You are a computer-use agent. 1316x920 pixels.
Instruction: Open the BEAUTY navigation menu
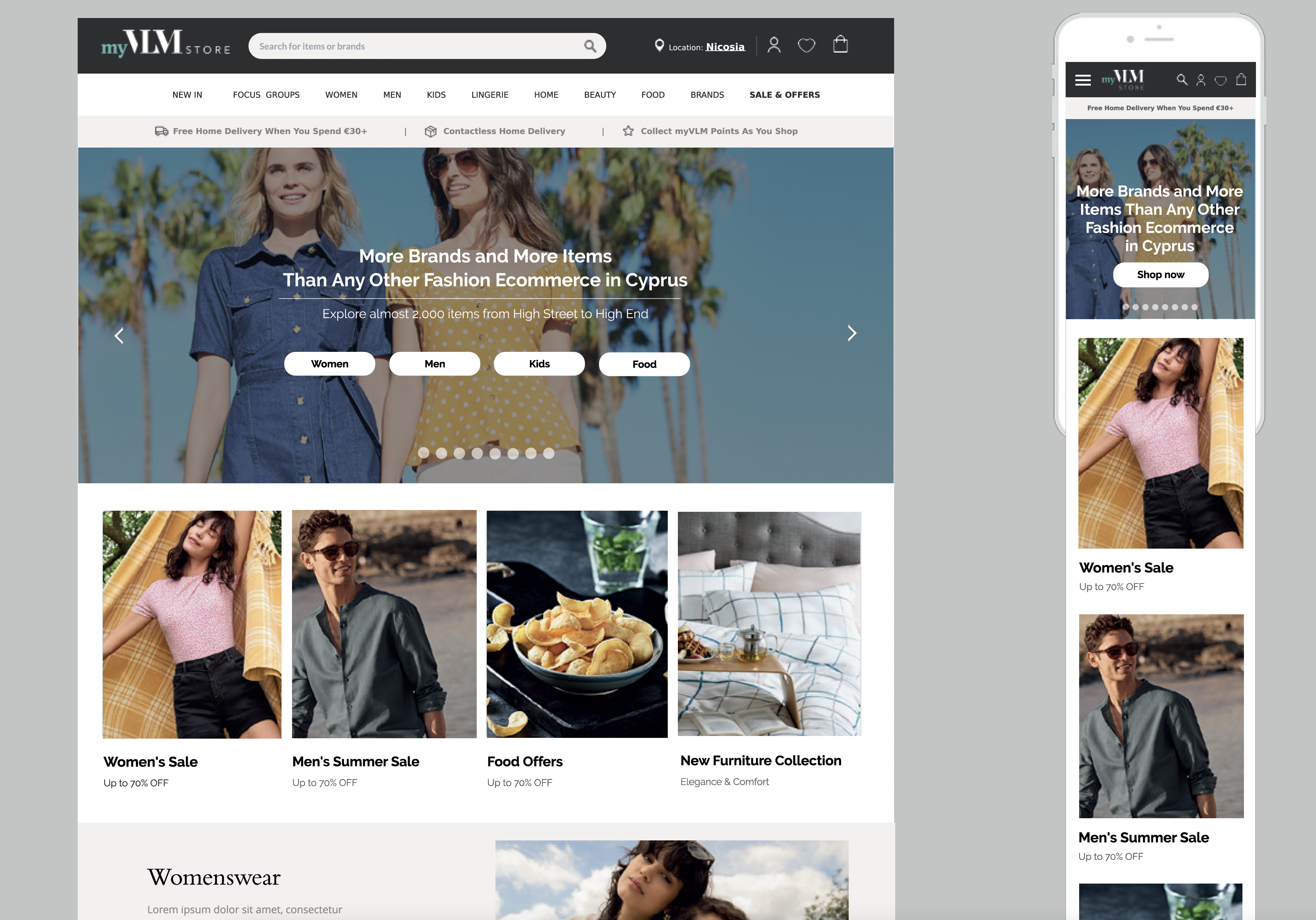coord(600,95)
